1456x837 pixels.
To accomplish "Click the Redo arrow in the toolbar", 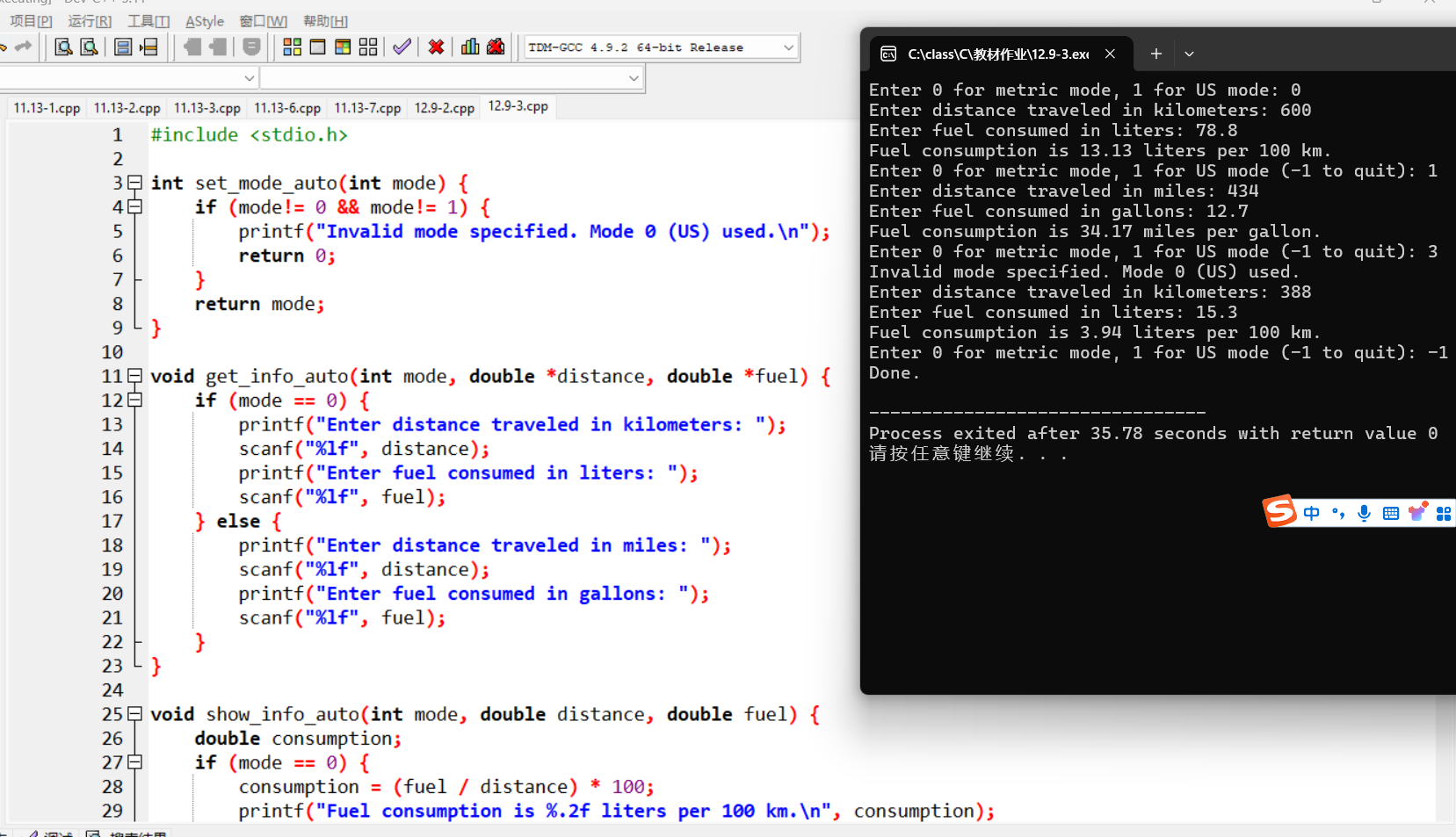I will pyautogui.click(x=24, y=47).
